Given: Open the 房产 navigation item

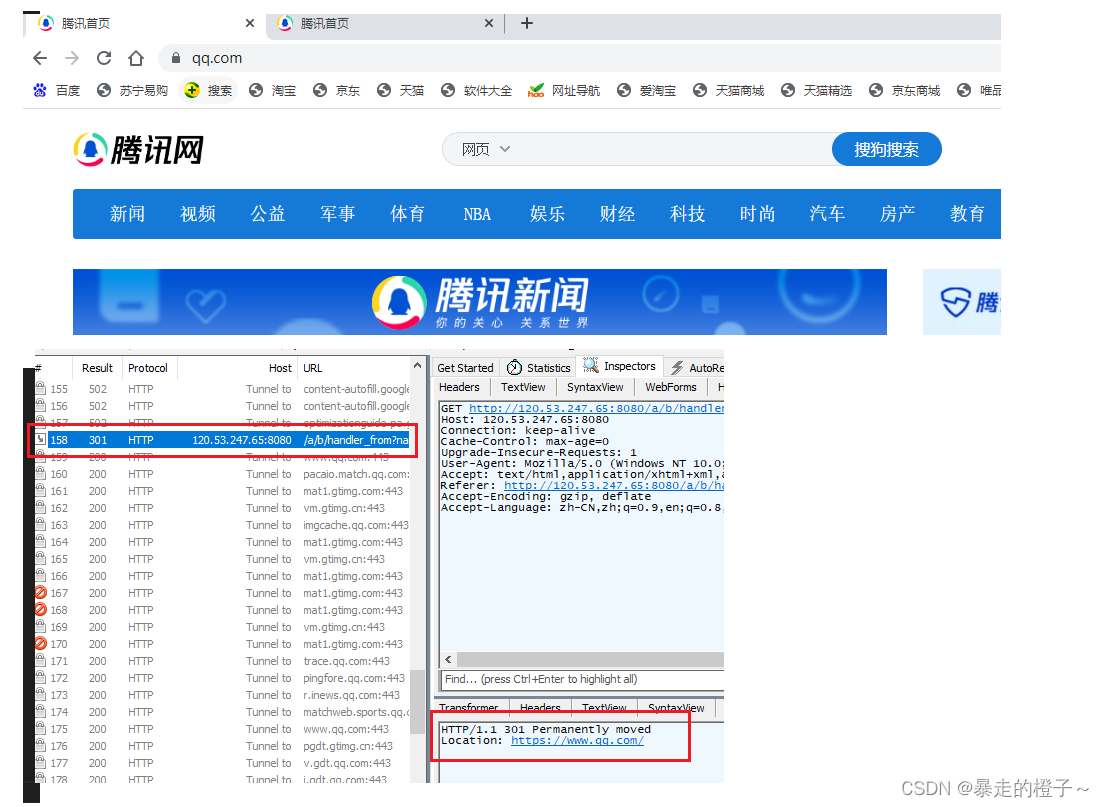Looking at the screenshot, I should (x=897, y=213).
